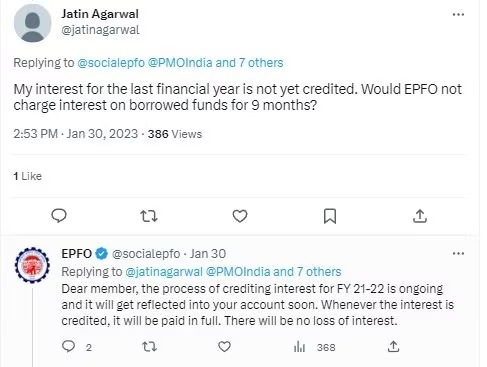Retweet the EPFO reply
The width and height of the screenshot is (487, 367).
(x=149, y=347)
